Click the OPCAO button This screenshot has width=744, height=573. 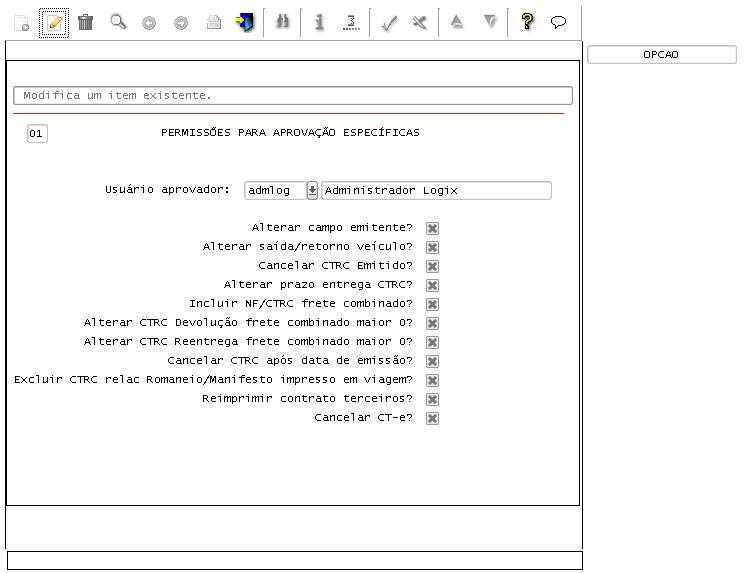tap(661, 55)
